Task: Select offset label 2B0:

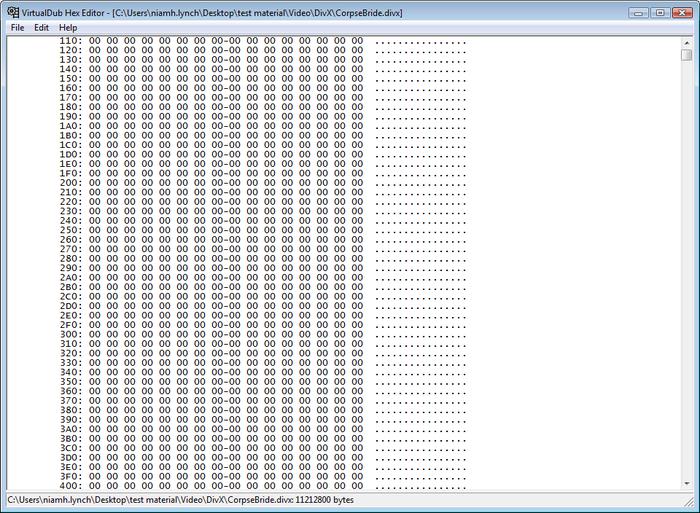Action: (71, 287)
